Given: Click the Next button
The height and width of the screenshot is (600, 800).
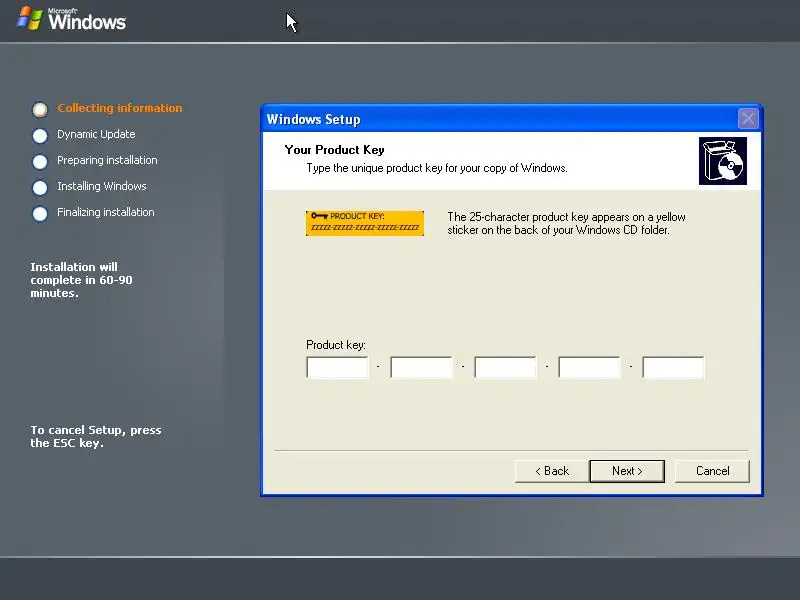Looking at the screenshot, I should [x=627, y=471].
